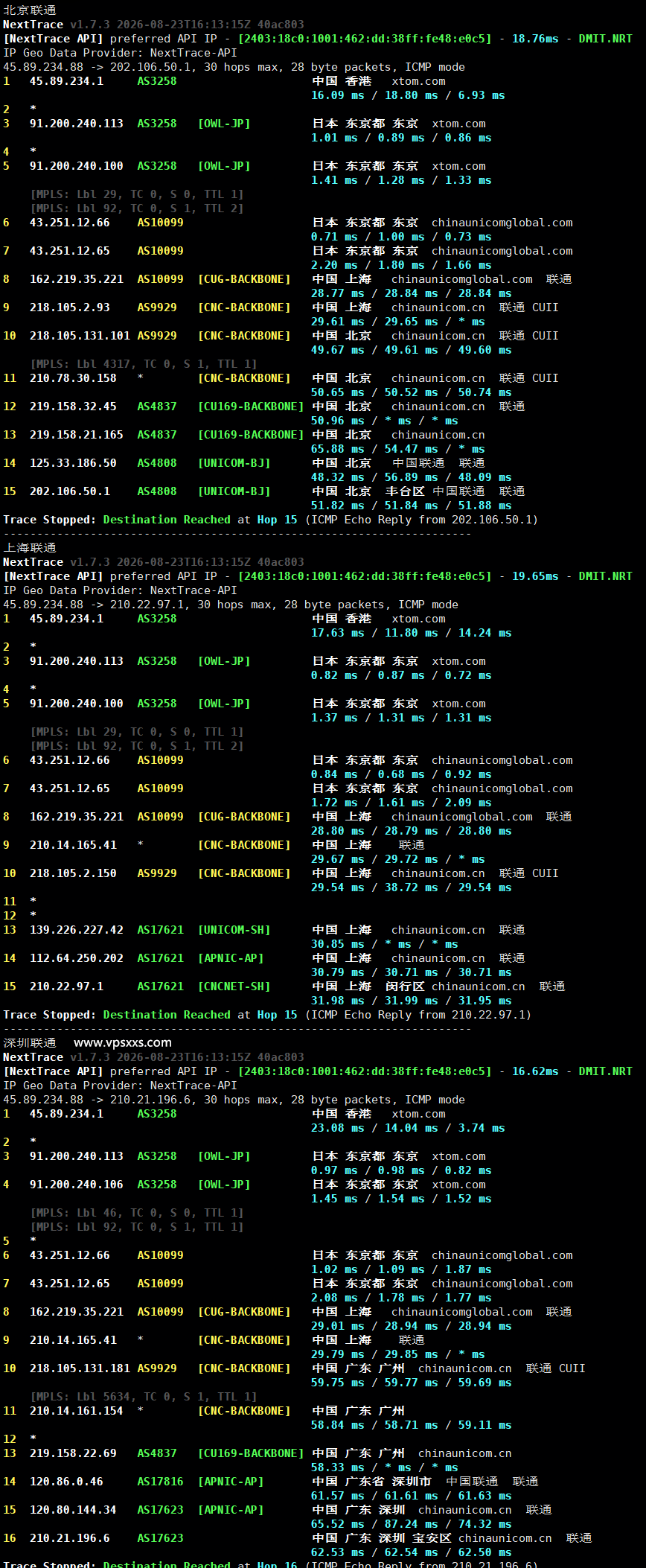Click hop IP address 218.105.2.93
The height and width of the screenshot is (1568, 646).
coord(70,307)
